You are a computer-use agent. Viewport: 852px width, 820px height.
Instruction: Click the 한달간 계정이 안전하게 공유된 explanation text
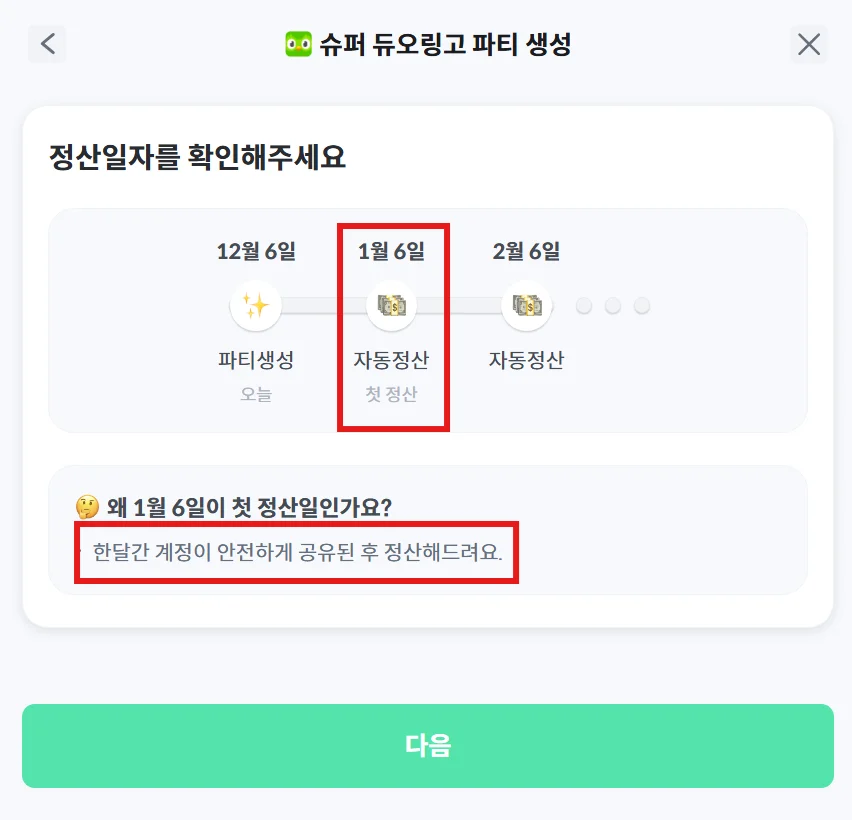click(x=297, y=551)
